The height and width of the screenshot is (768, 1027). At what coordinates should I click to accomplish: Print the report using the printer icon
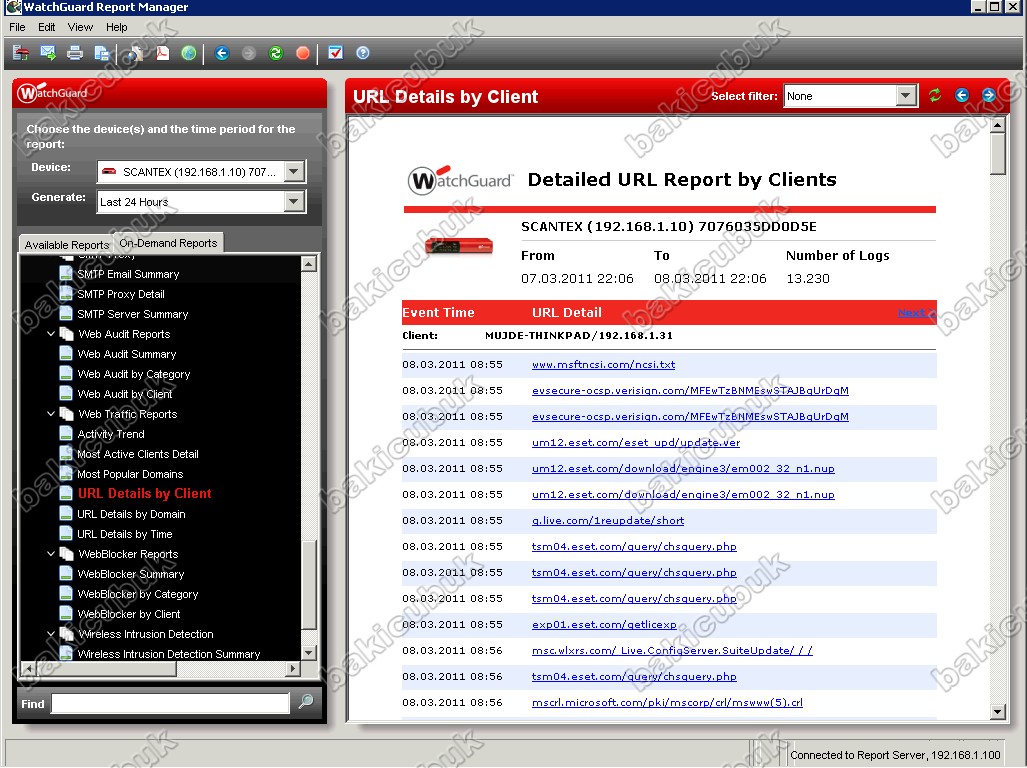point(75,53)
